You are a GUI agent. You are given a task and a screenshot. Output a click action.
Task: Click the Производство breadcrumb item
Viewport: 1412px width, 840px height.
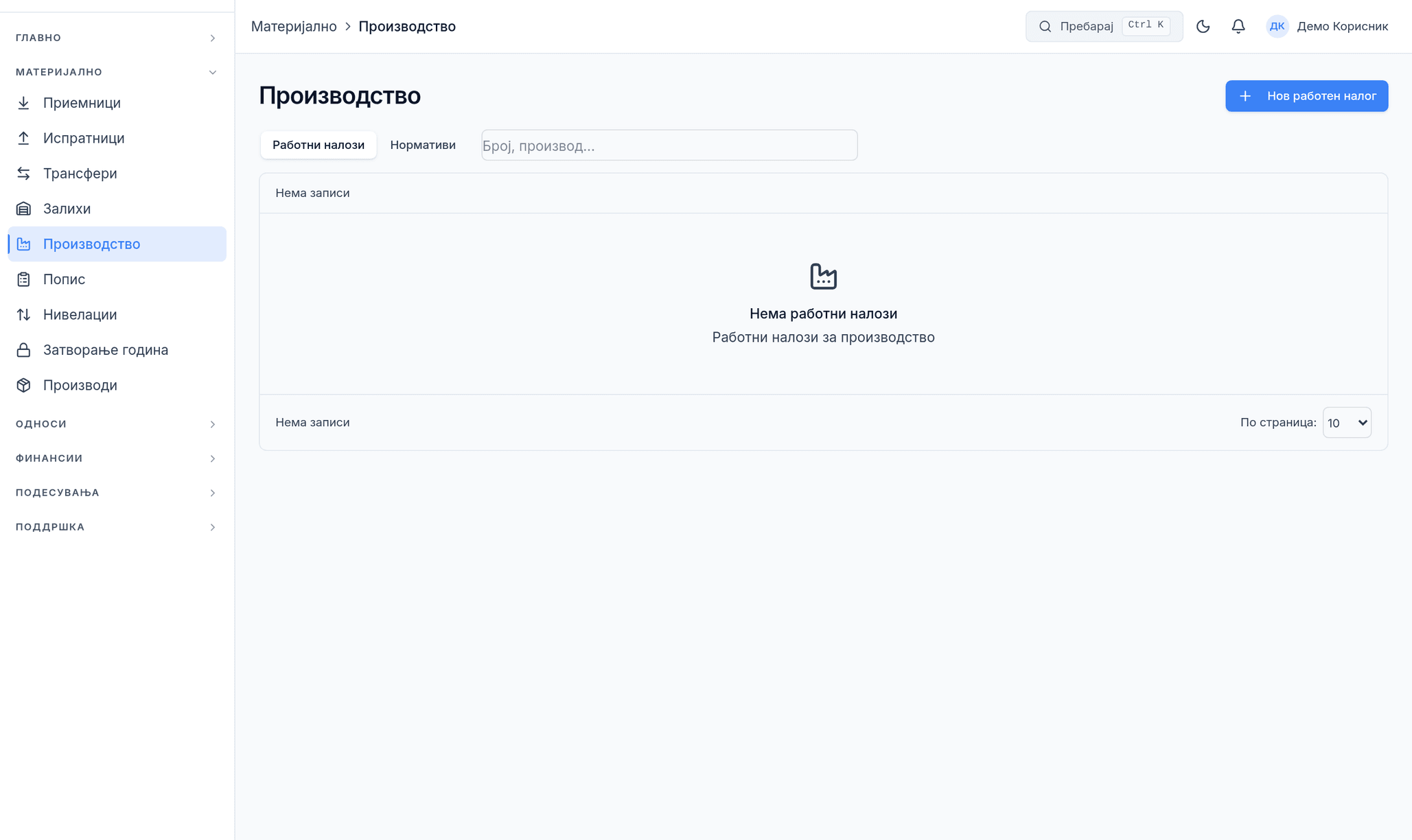pyautogui.click(x=407, y=27)
